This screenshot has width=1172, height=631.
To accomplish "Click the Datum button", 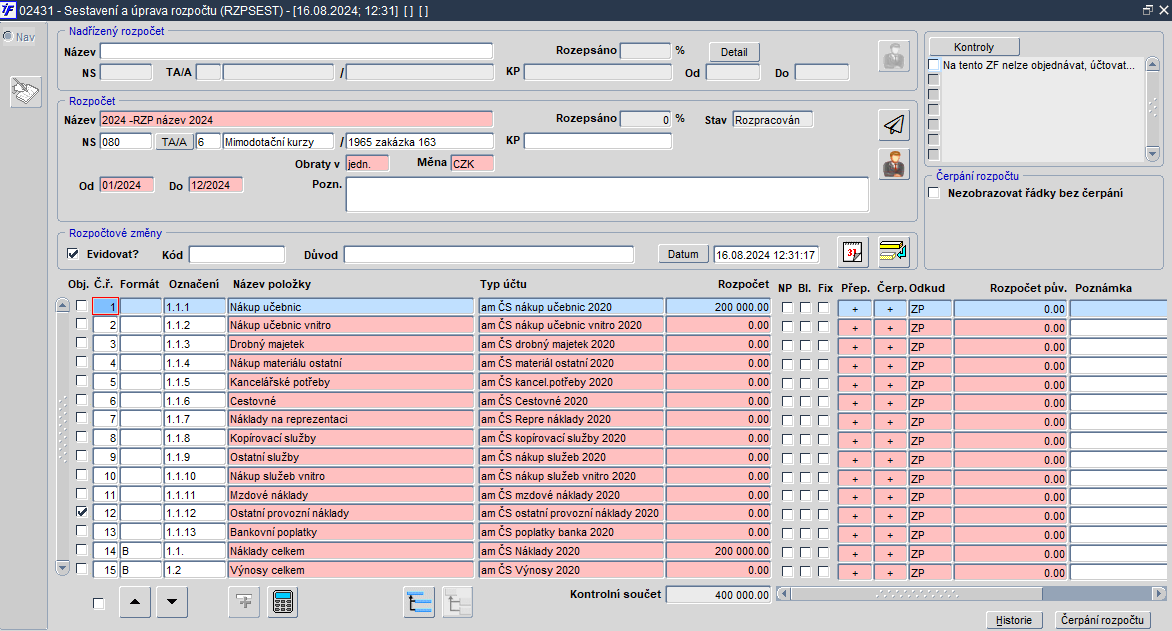I will [683, 254].
